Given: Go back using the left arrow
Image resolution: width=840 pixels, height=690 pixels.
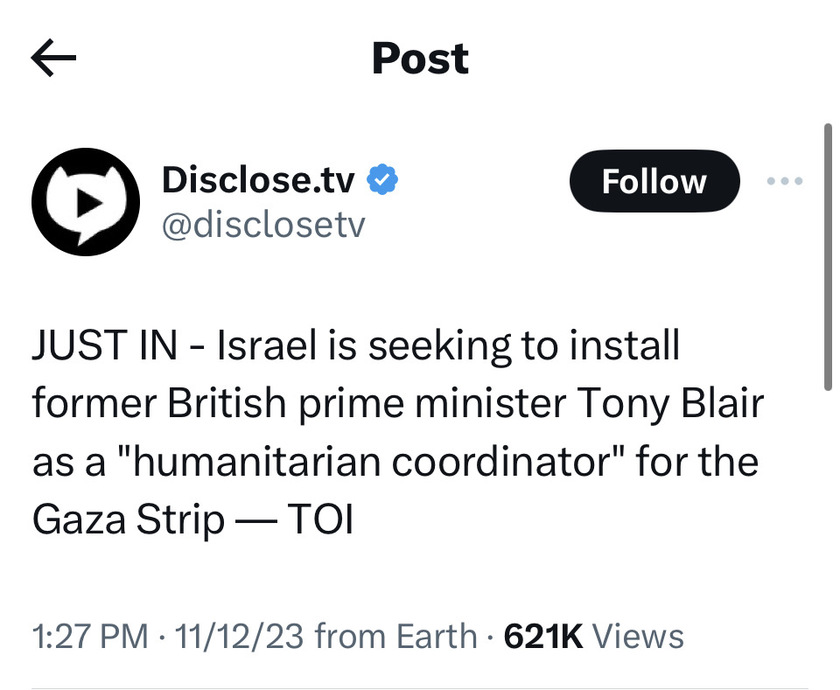Looking at the screenshot, I should click(x=54, y=58).
